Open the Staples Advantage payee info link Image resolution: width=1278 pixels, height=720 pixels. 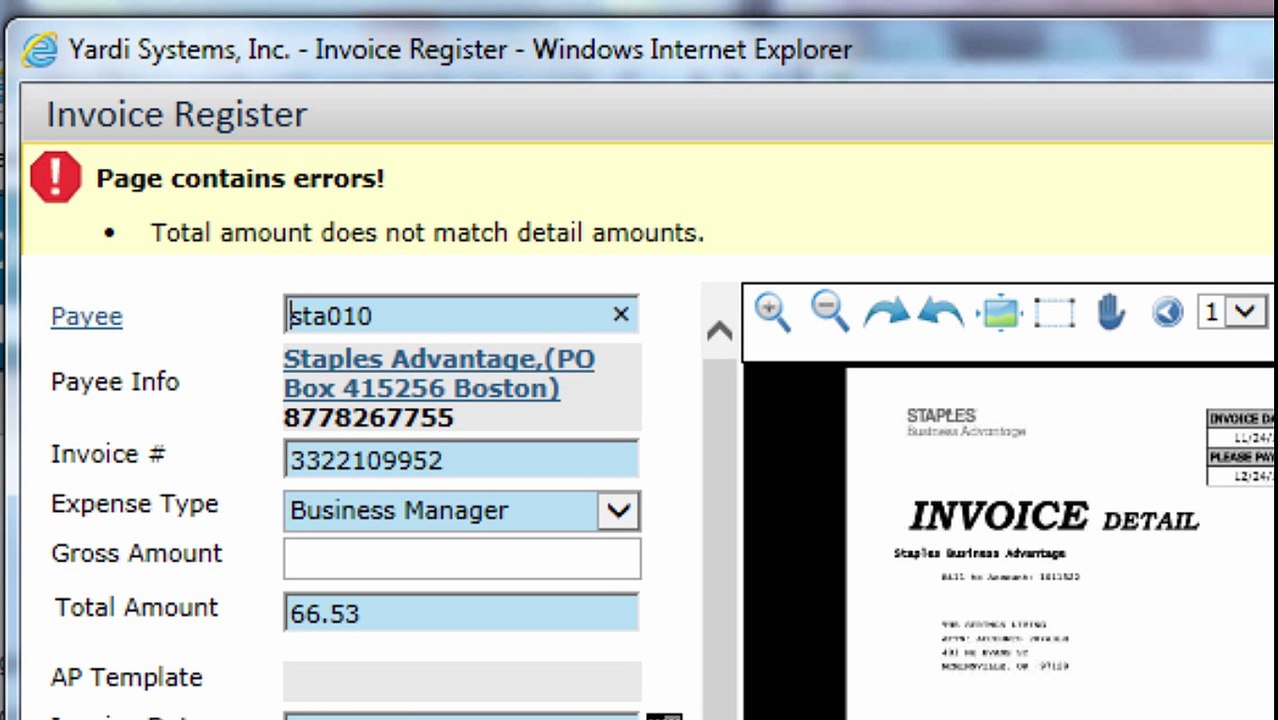coord(439,373)
